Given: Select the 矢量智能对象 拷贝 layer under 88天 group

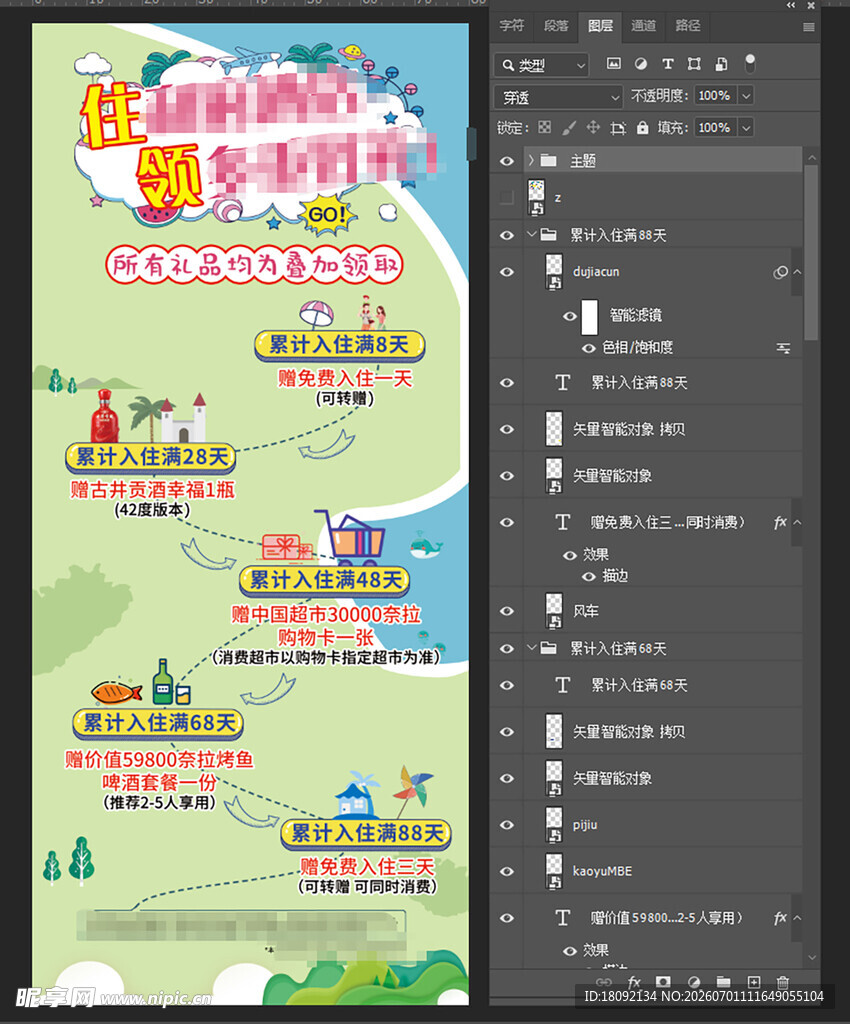Looking at the screenshot, I should click(629, 430).
